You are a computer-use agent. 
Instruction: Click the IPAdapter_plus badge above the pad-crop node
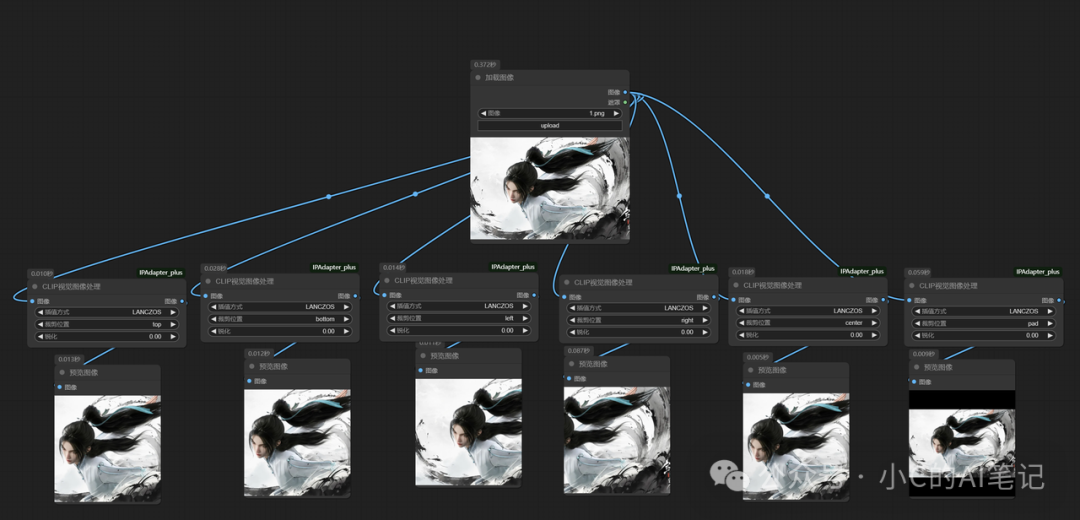tap(1038, 272)
